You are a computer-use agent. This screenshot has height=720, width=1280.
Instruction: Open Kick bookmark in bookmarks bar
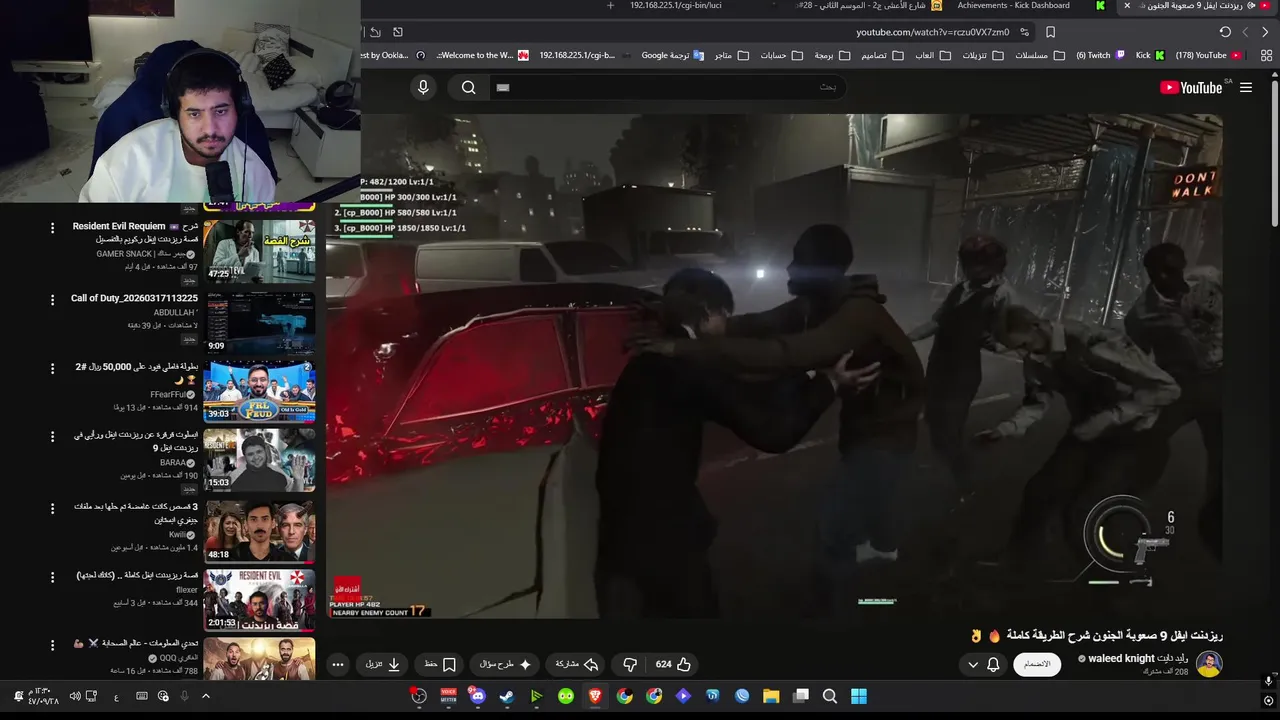[x=1150, y=55]
